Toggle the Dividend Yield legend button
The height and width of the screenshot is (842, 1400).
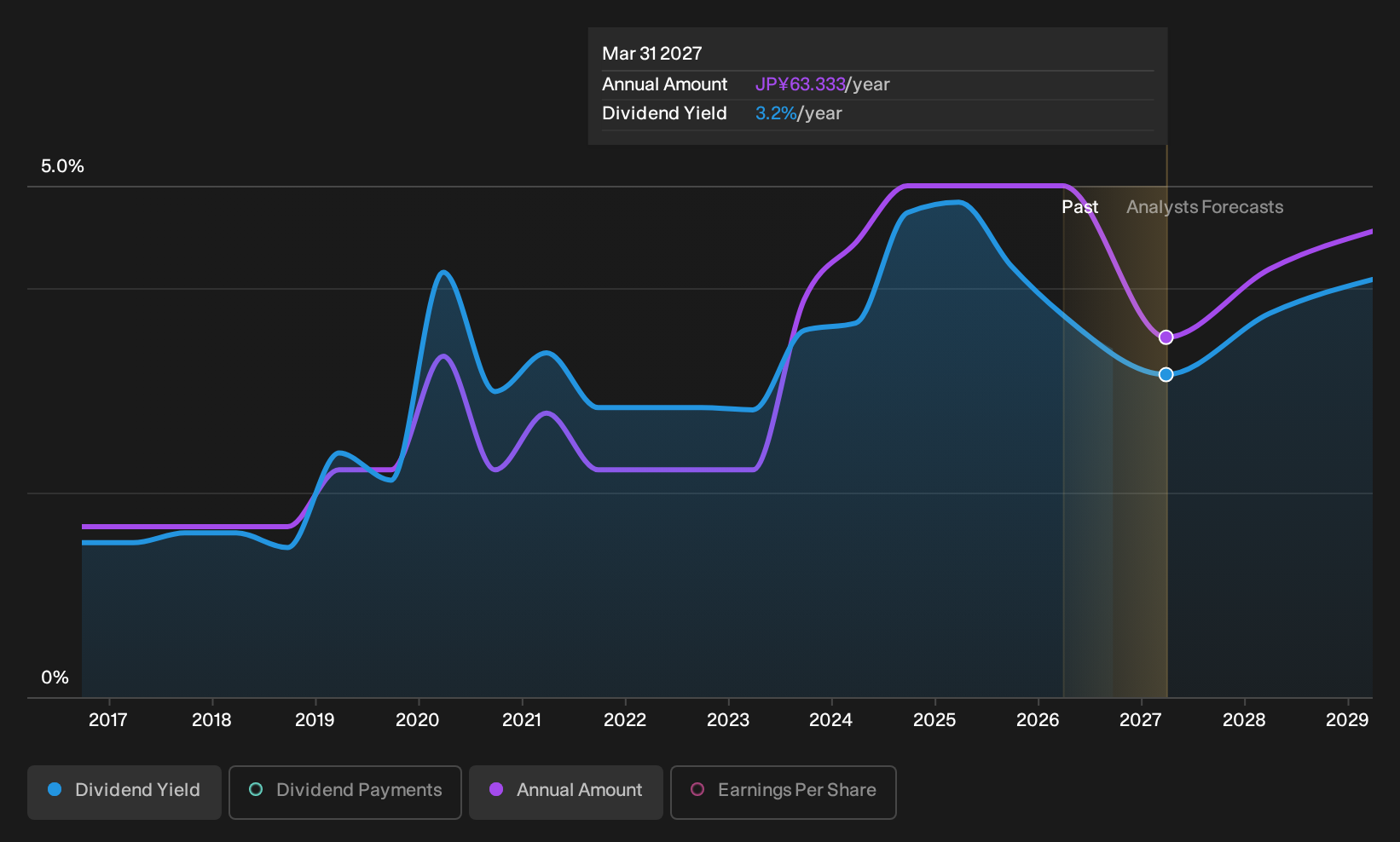[124, 792]
